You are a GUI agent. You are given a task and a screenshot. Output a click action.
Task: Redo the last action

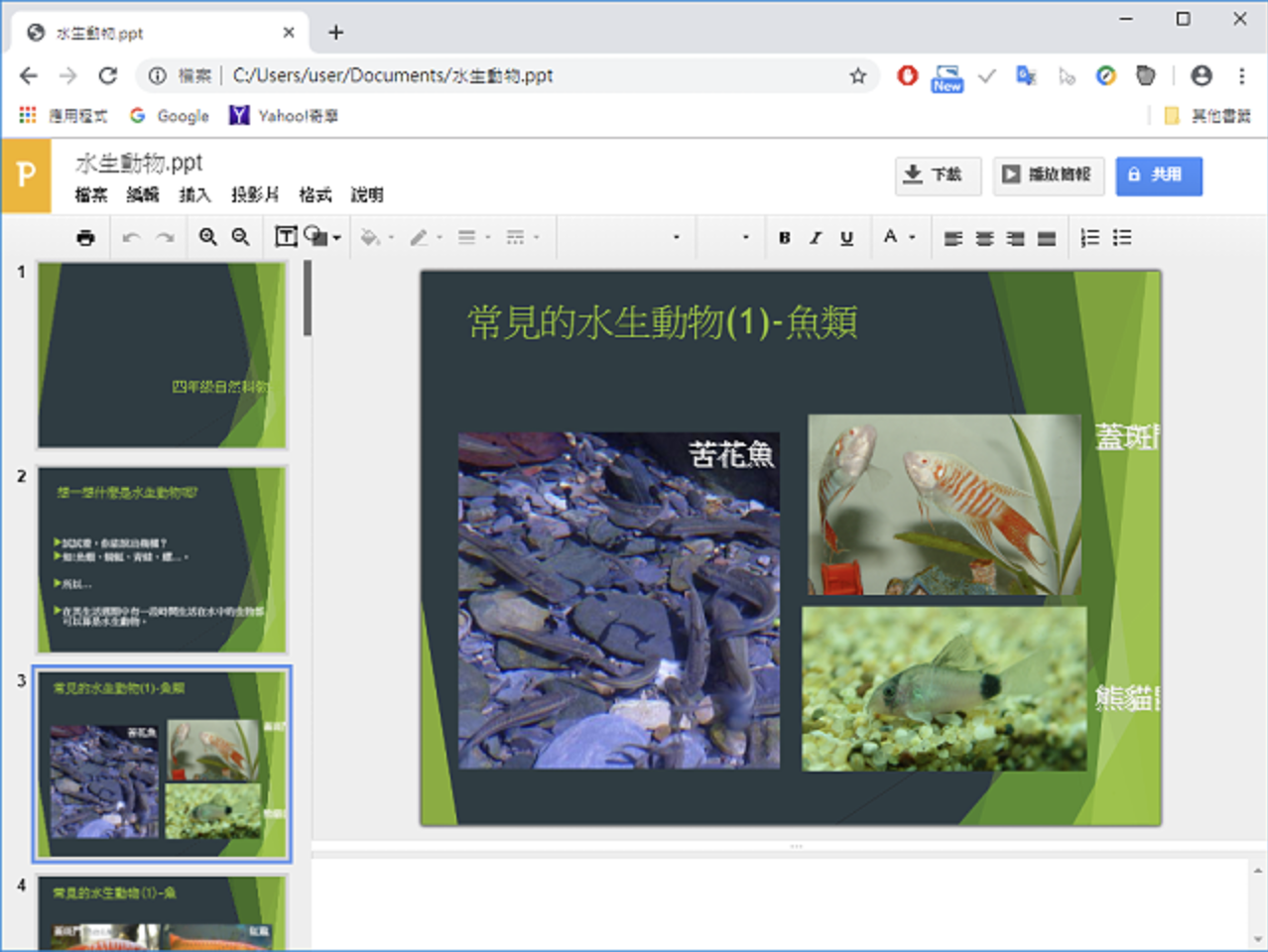(x=165, y=237)
